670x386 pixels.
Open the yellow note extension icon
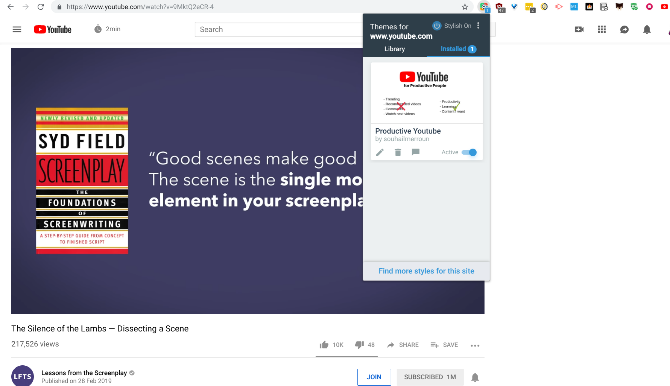pyautogui.click(x=530, y=7)
